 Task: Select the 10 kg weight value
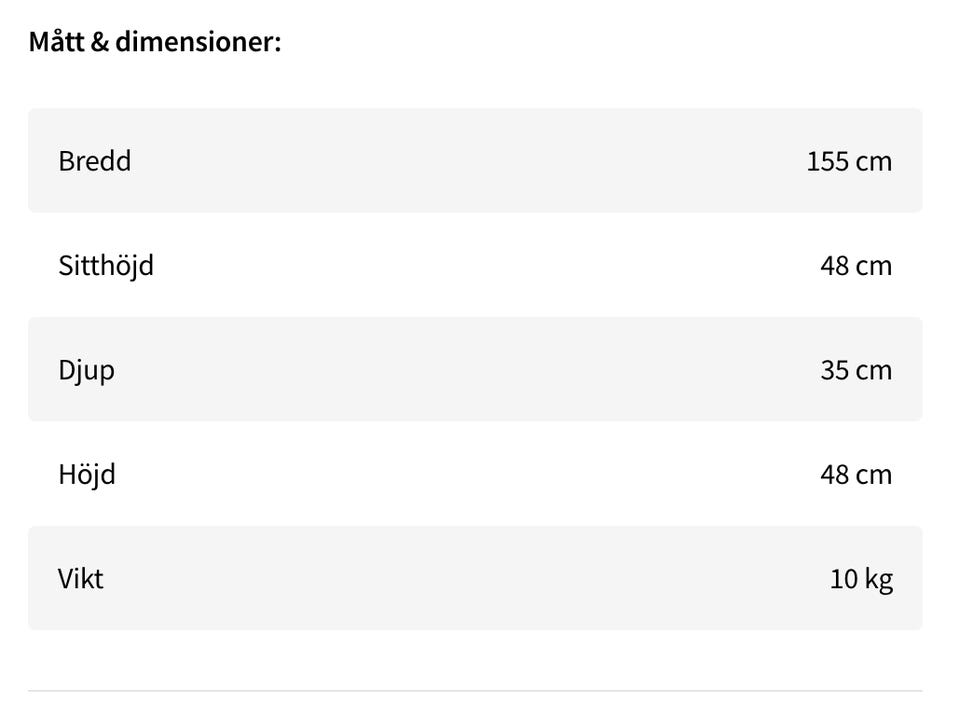861,579
